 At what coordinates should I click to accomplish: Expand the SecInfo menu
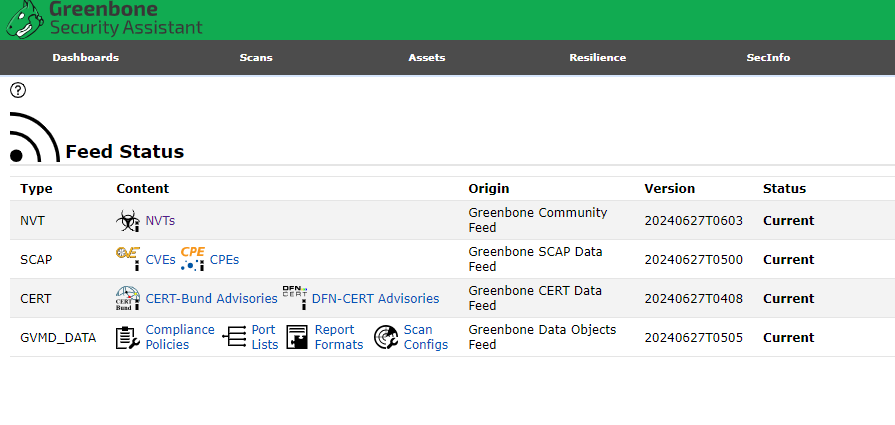pos(768,57)
